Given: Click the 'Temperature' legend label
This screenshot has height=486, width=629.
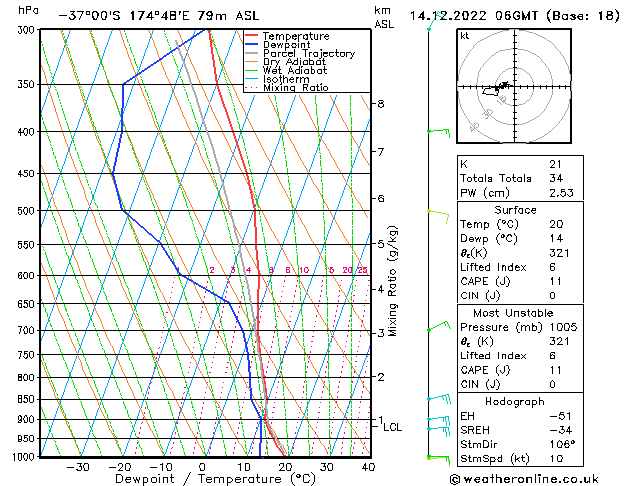Looking at the screenshot, I should (296, 36).
